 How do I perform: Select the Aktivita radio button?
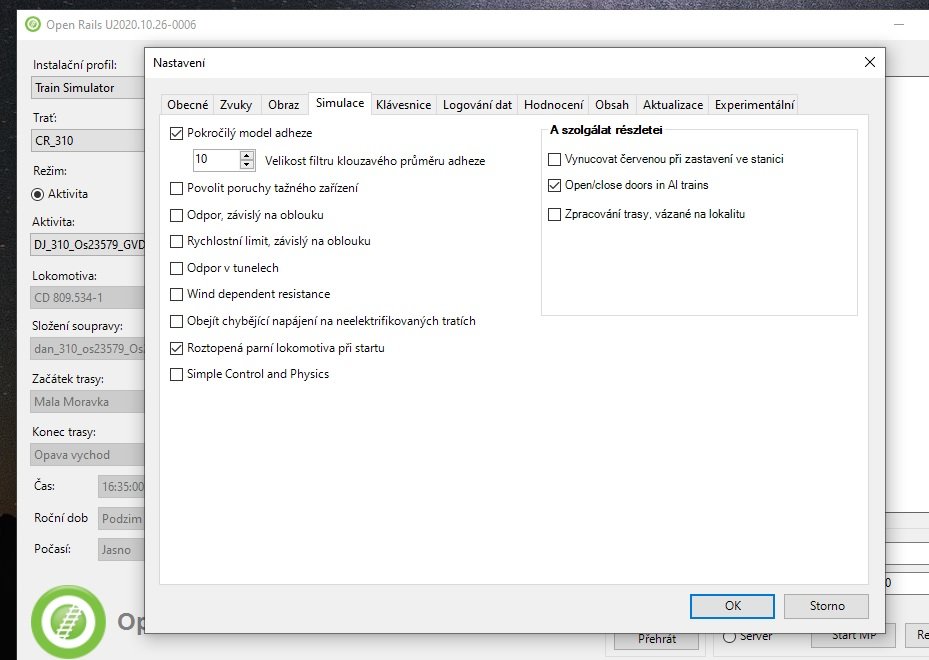[39, 194]
